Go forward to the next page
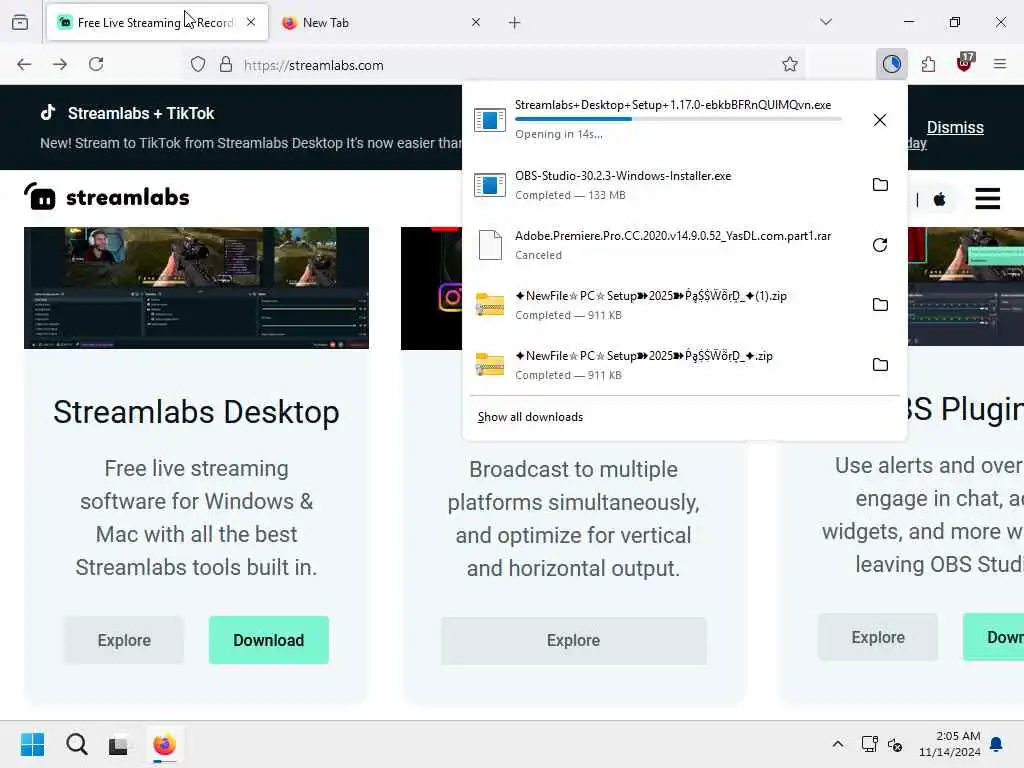 coord(60,64)
